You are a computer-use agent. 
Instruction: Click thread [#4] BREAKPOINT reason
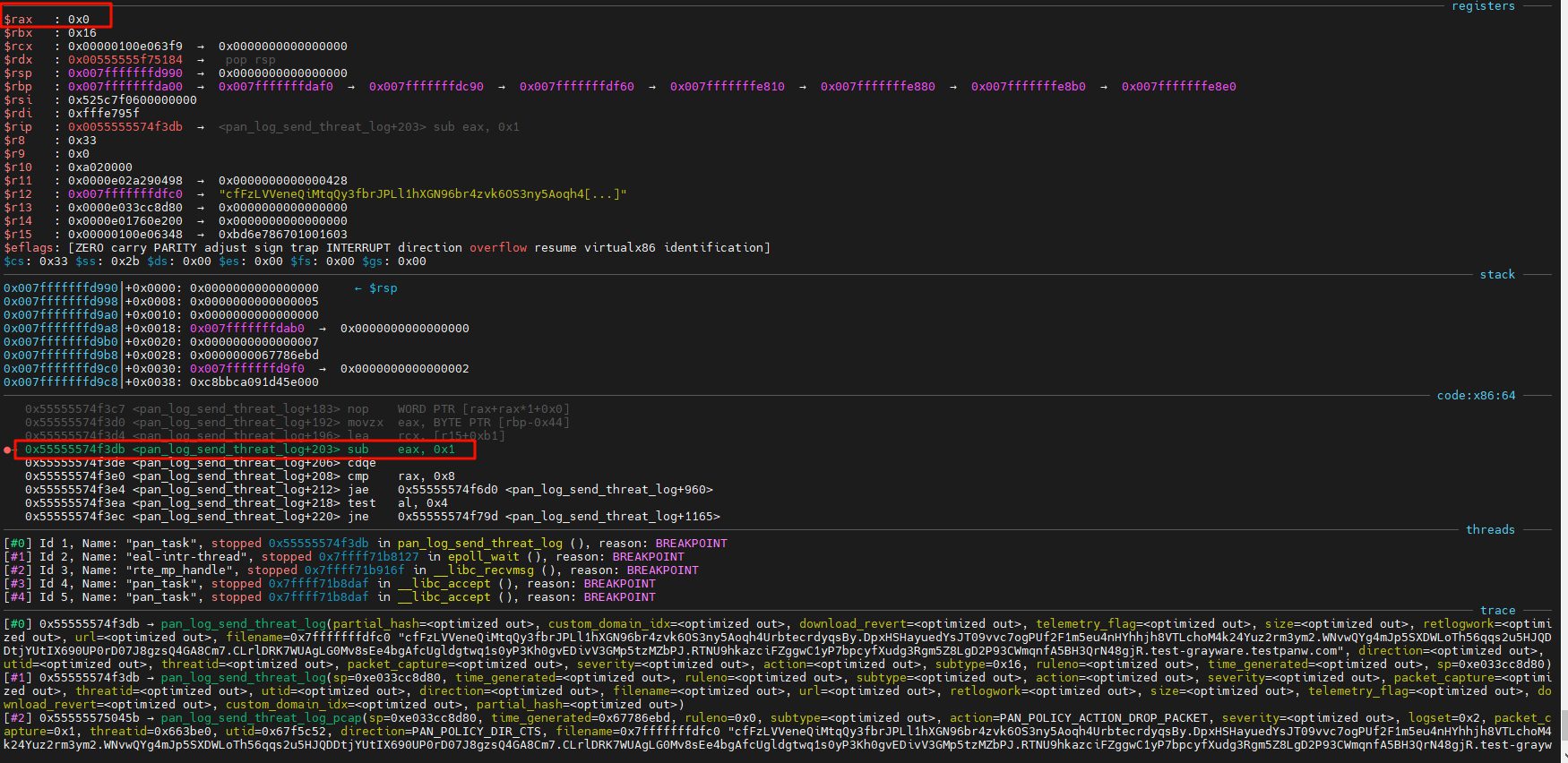(620, 596)
